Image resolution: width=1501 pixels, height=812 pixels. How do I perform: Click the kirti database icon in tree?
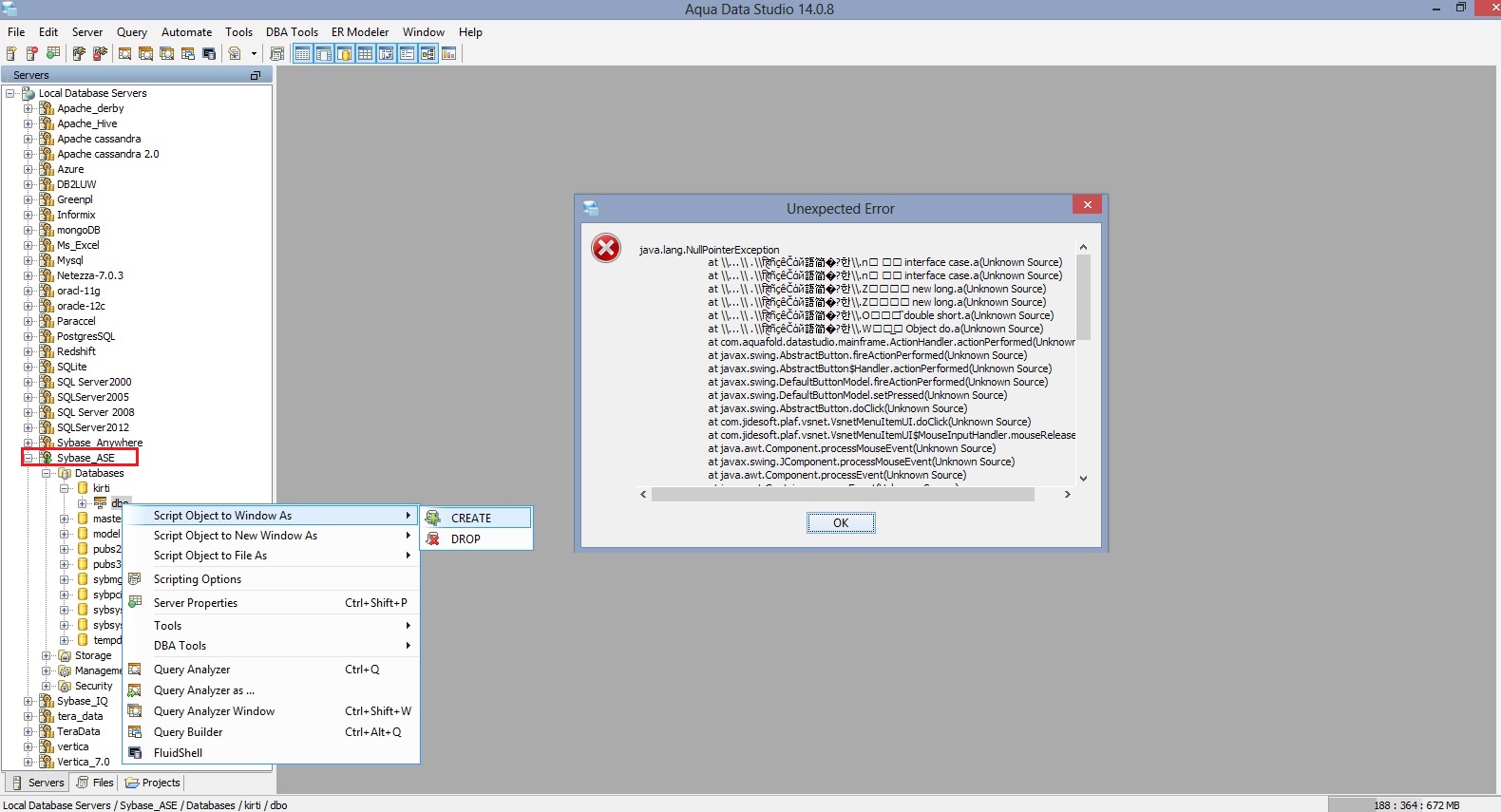pyautogui.click(x=83, y=488)
